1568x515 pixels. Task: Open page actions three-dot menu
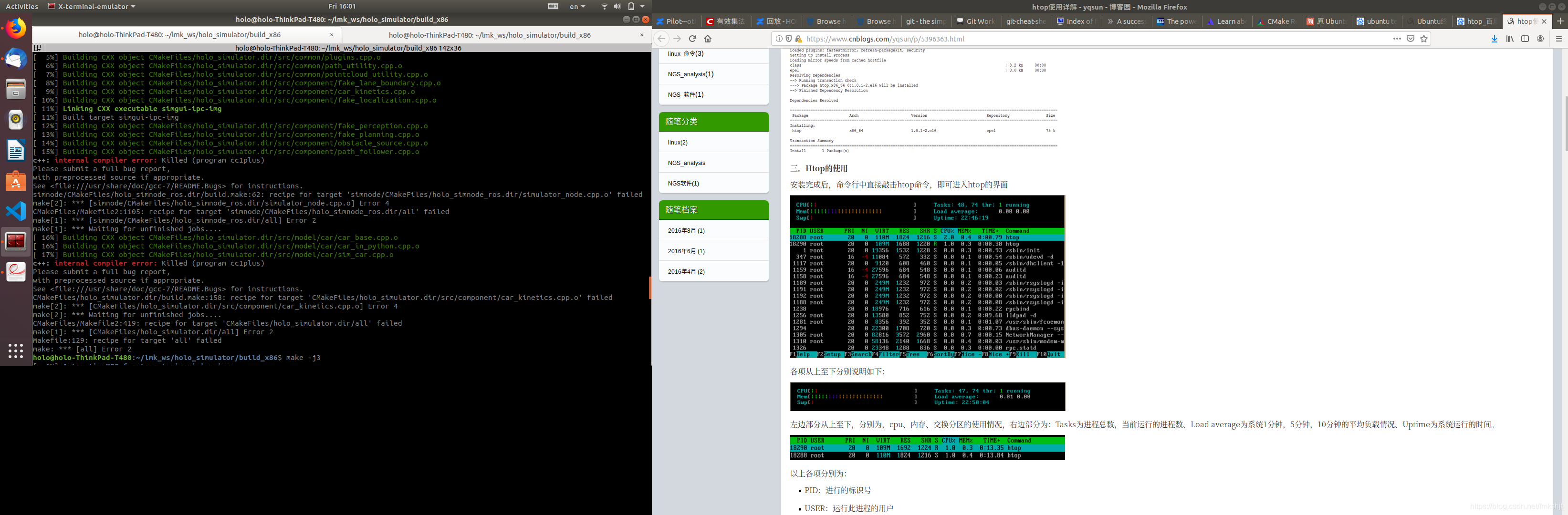(1397, 38)
